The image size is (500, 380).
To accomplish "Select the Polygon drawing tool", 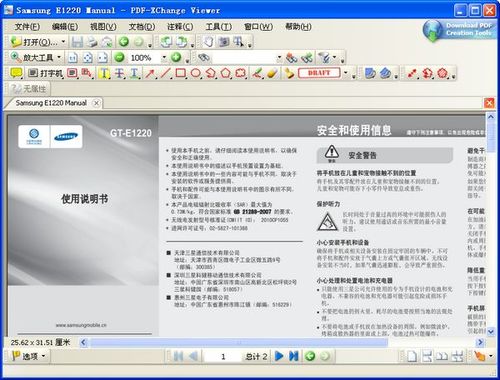I will pos(226,73).
